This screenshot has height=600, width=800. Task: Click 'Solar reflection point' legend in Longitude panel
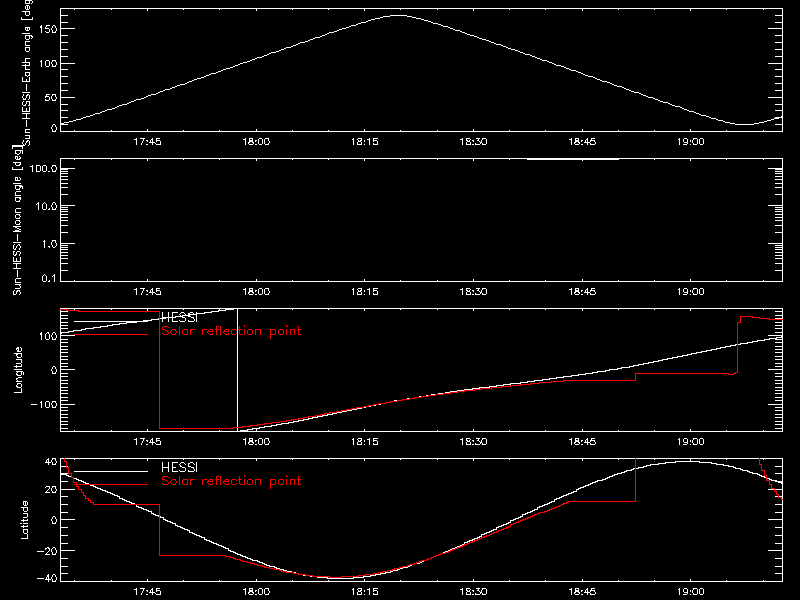pyautogui.click(x=231, y=331)
